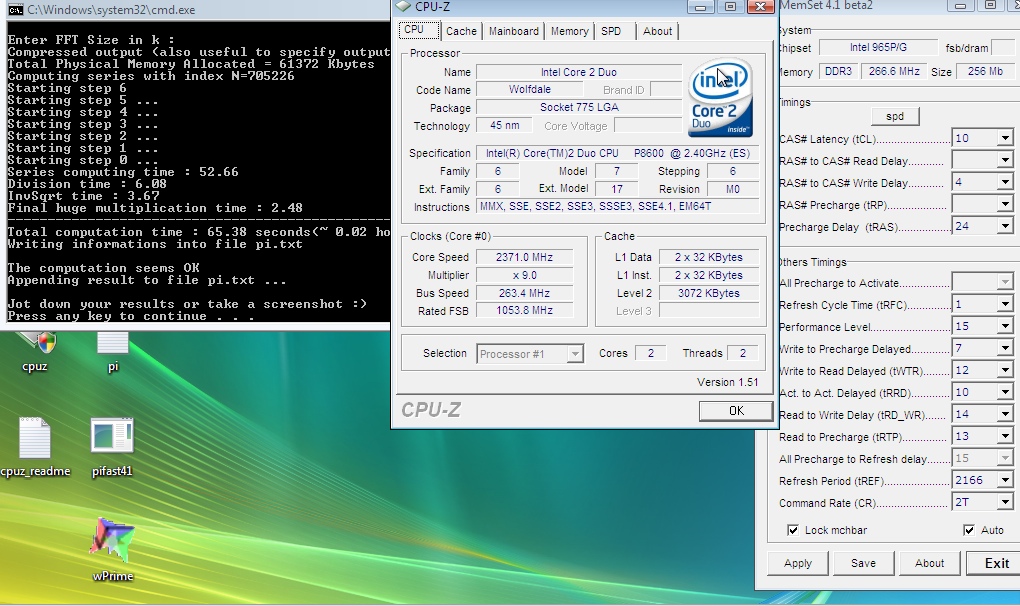
Task: Click the Multiplier value x 9.0
Action: tap(524, 275)
